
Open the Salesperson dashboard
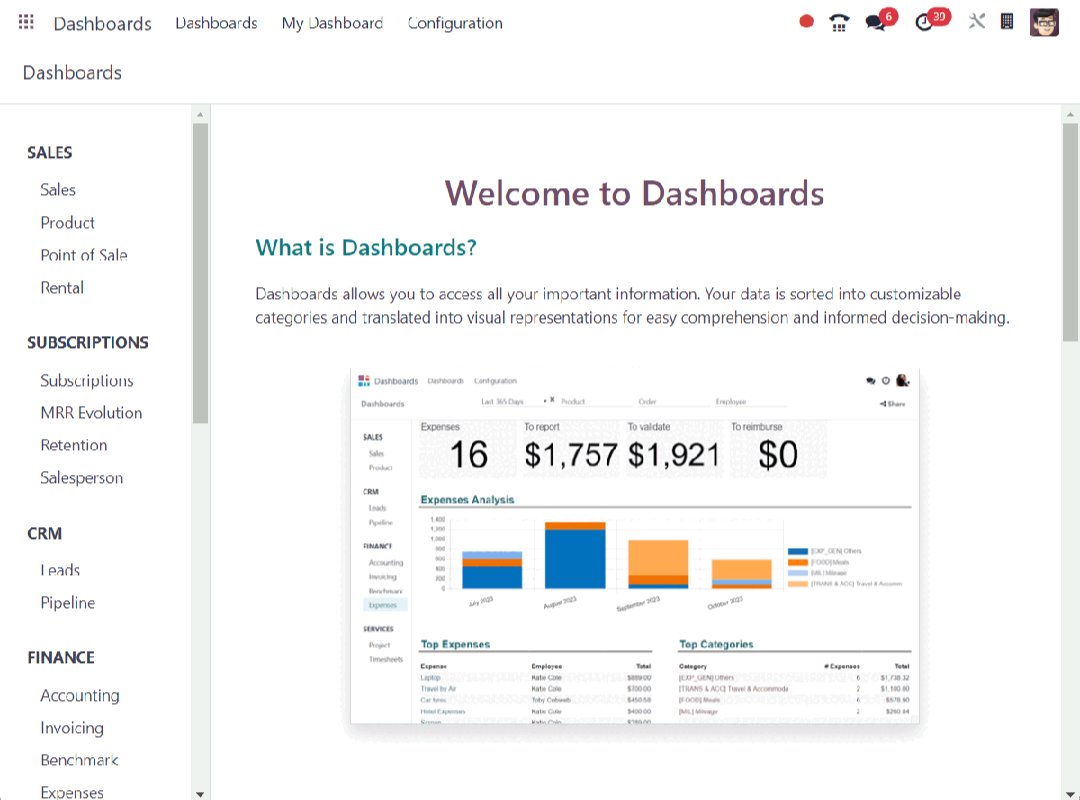tap(82, 478)
